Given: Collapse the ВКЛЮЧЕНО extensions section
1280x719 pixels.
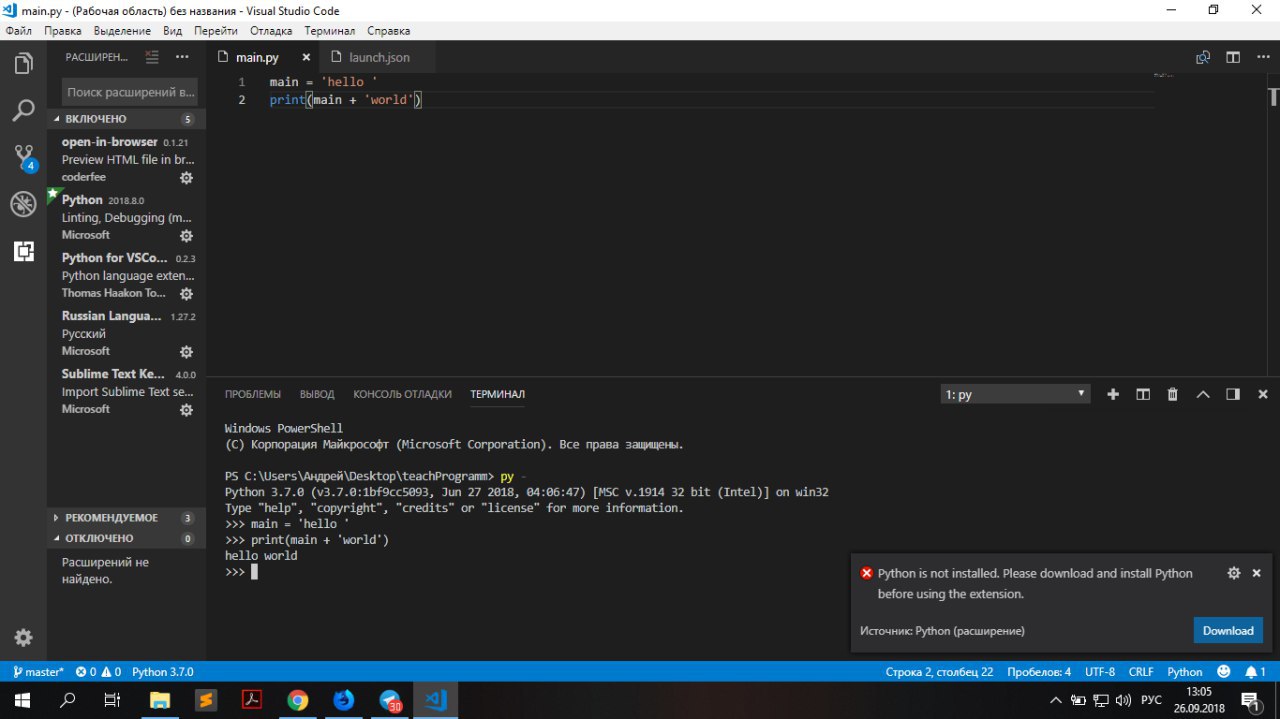Looking at the screenshot, I should click(126, 119).
